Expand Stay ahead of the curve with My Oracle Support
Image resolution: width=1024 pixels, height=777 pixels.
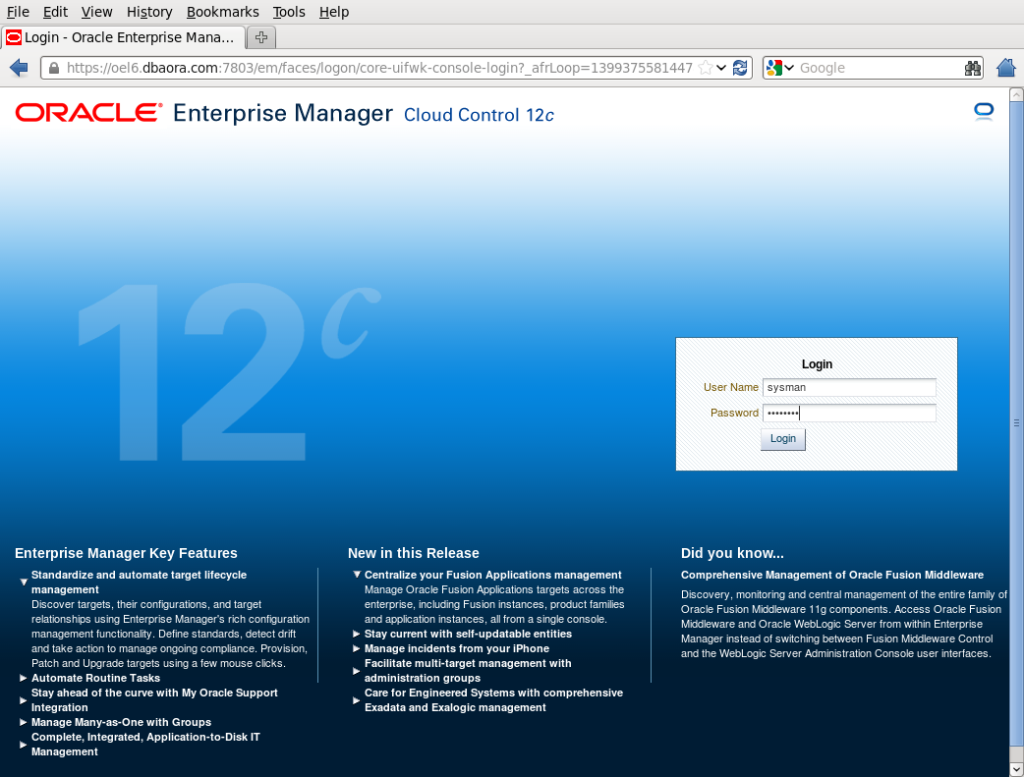(24, 700)
